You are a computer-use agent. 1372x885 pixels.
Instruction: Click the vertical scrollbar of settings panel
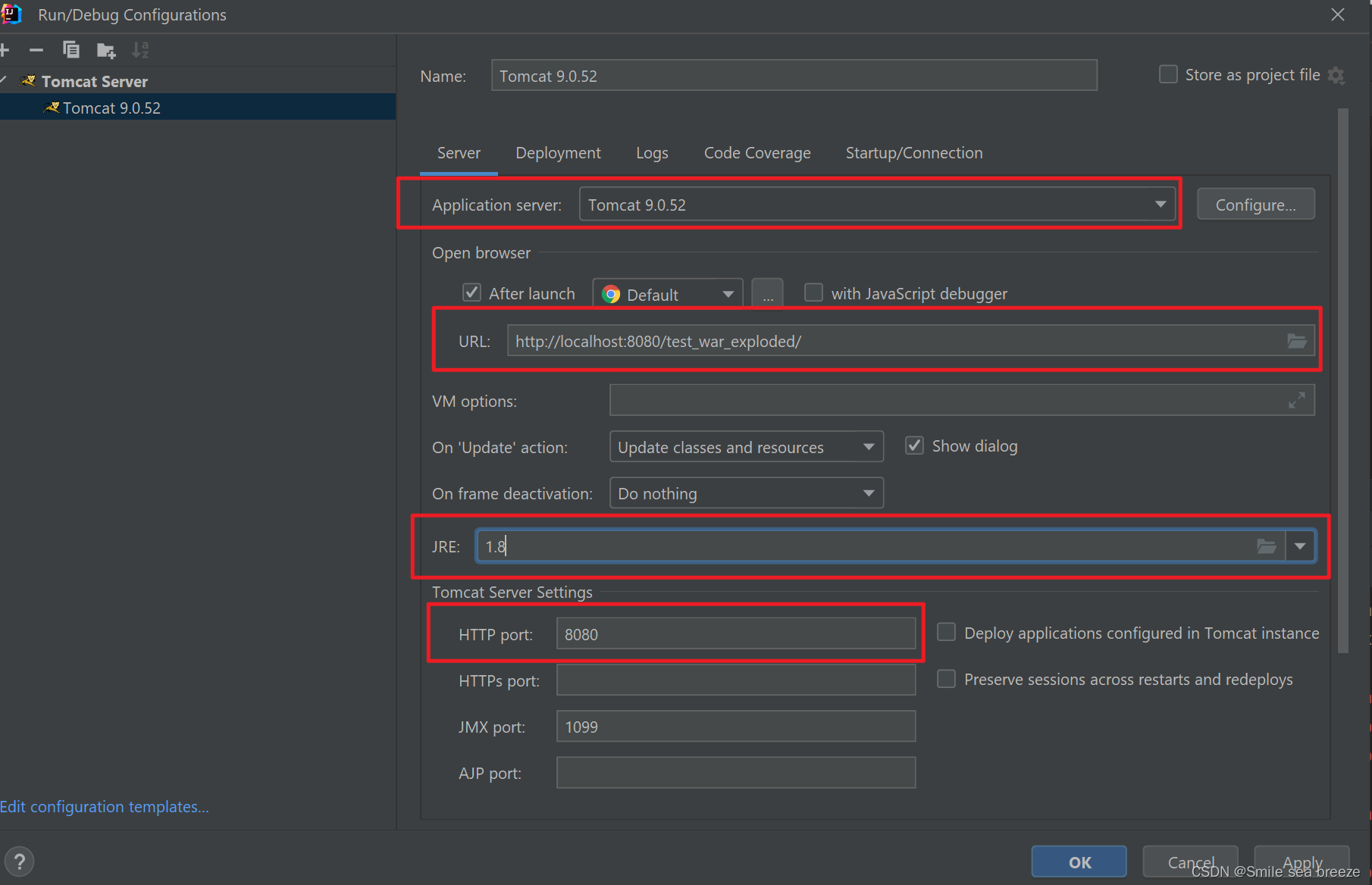pyautogui.click(x=1342, y=379)
